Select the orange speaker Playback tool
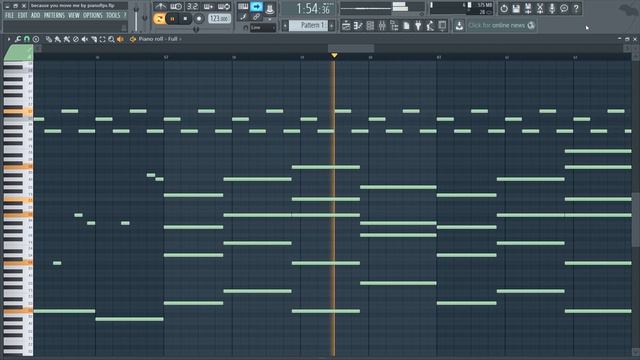Screen dimensions: 640x360 click(120, 39)
